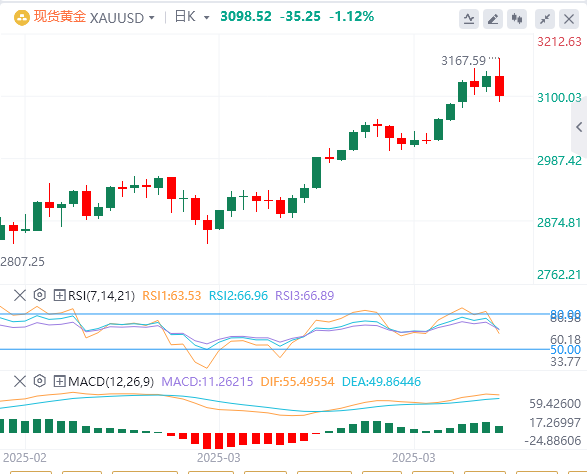Screen dimensions: 587x474
Task: Click the 现货黄金 instrument name
Action: pos(60,17)
